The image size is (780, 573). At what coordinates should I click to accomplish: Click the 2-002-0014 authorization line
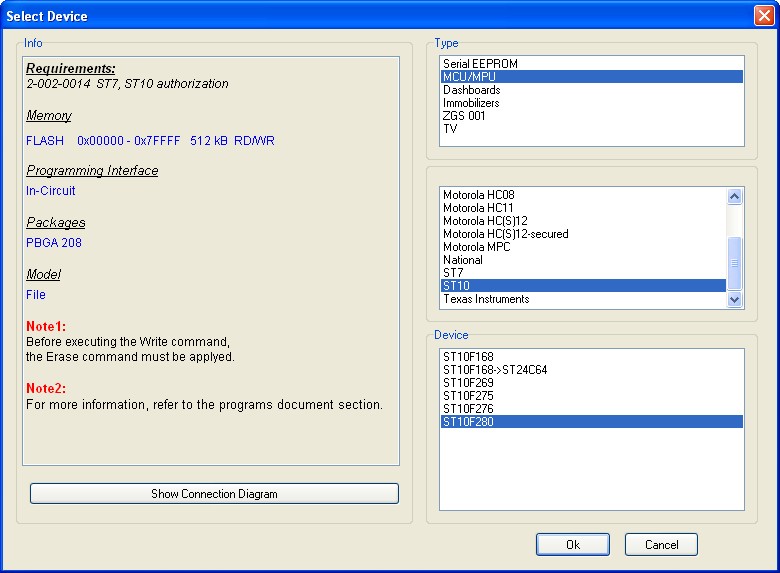point(127,84)
